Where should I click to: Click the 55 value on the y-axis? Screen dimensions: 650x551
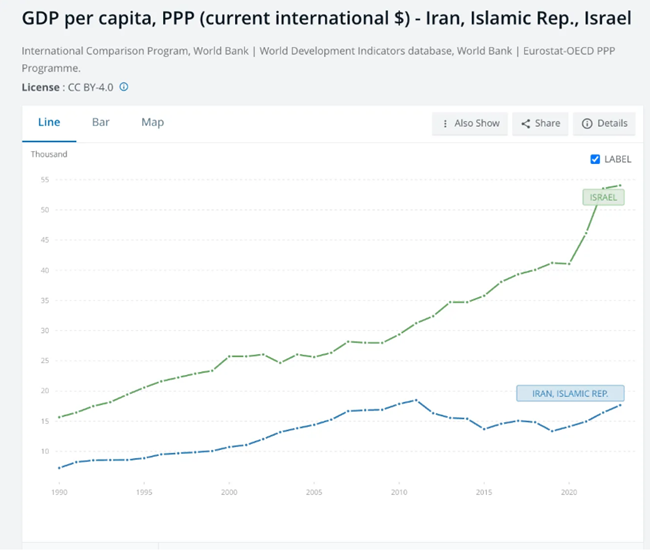pyautogui.click(x=45, y=180)
